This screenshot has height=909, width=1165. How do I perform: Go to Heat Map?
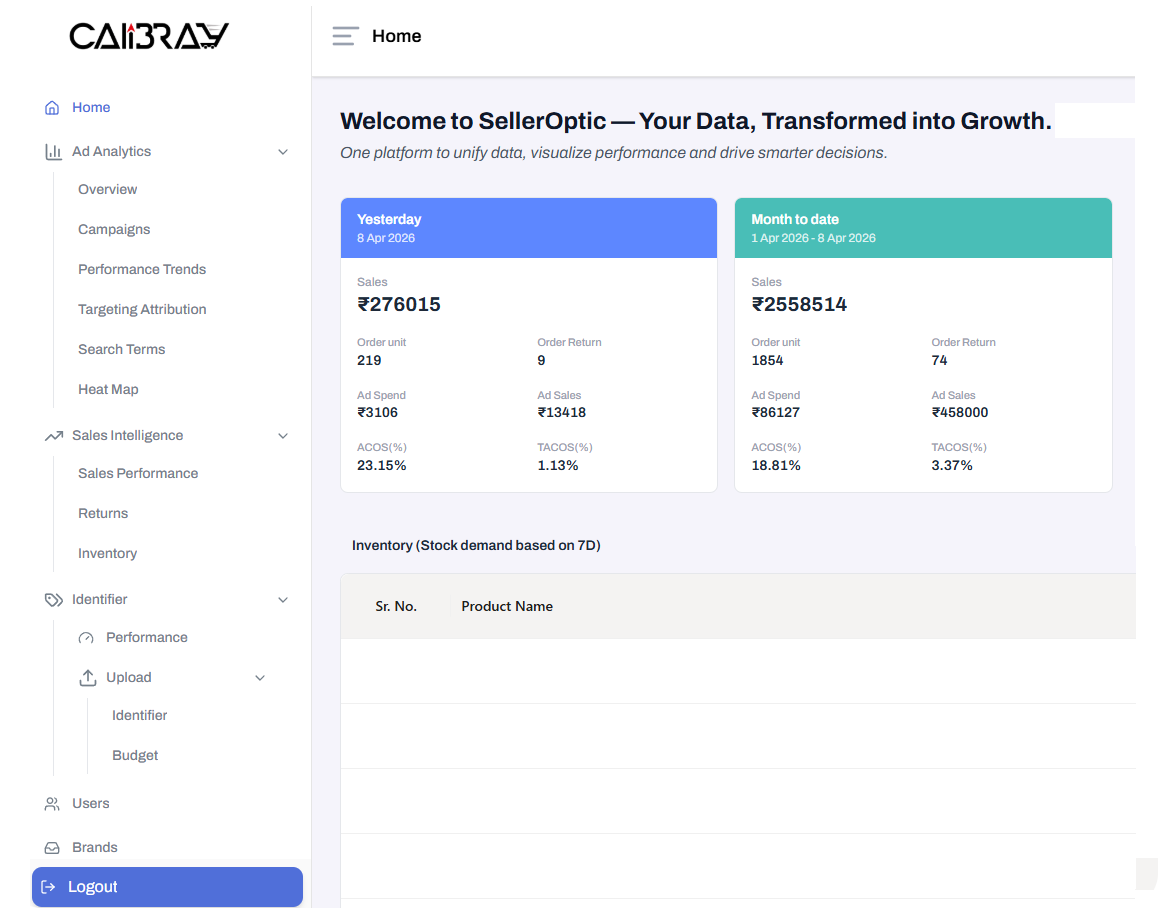point(108,389)
